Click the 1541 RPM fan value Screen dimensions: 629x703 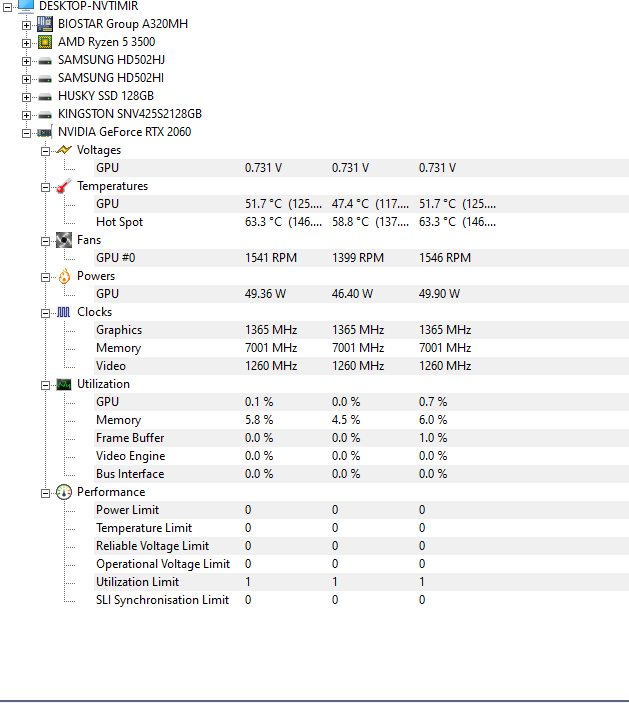click(x=271, y=258)
